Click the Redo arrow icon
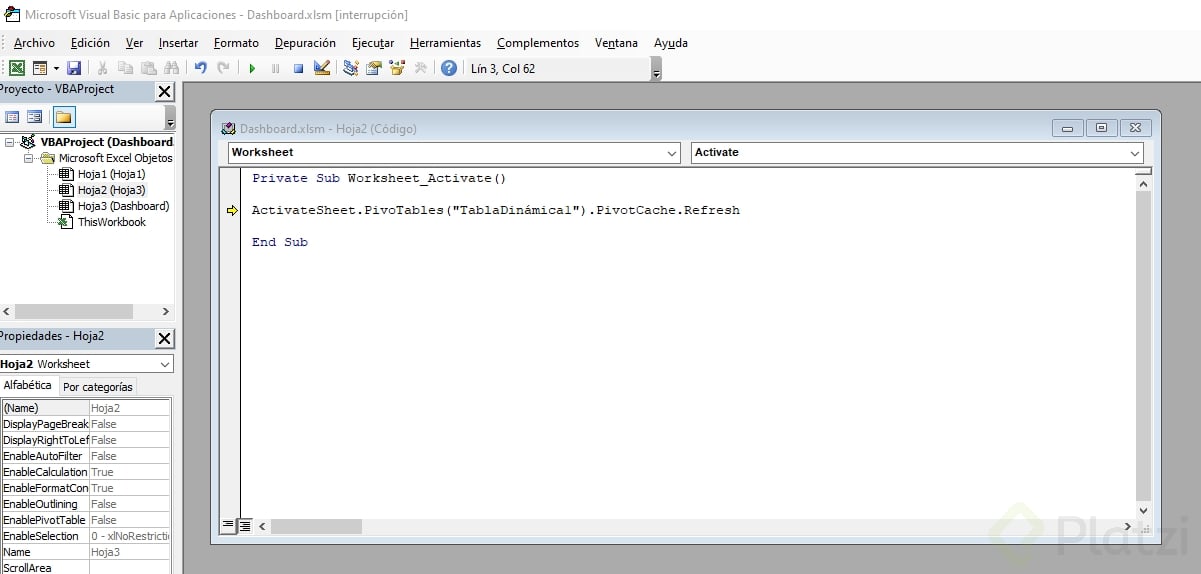The height and width of the screenshot is (574, 1201). (x=223, y=68)
